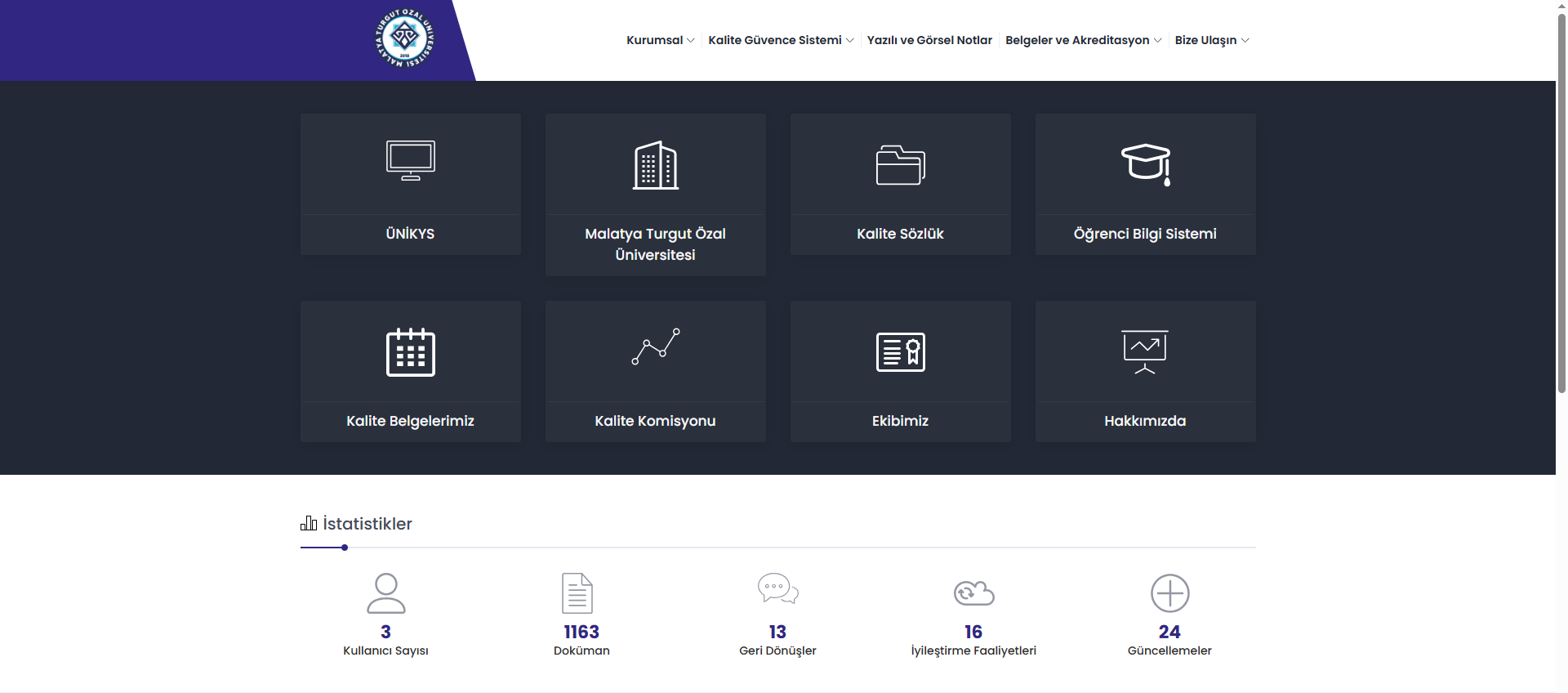Follow the Malatya Turgut Özal Üniversitesi label
The height and width of the screenshot is (693, 1568).
pos(656,244)
